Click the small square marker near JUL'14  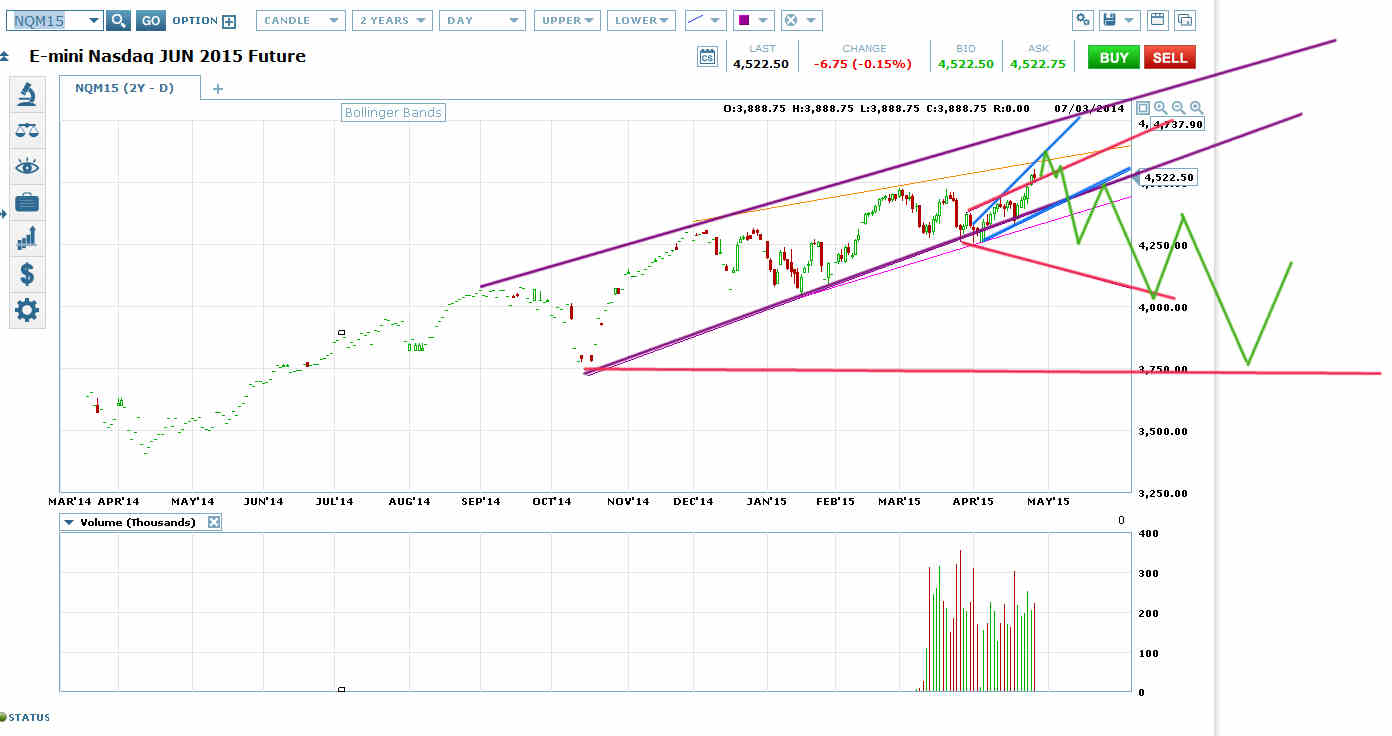(x=342, y=332)
